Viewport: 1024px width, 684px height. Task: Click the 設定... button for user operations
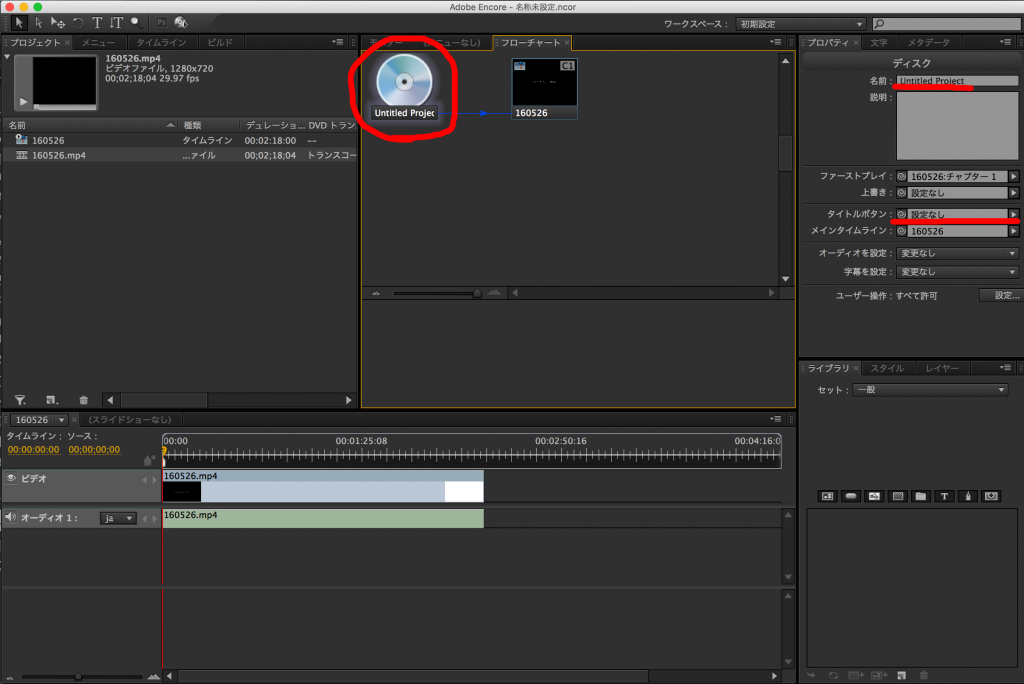[x=1005, y=296]
